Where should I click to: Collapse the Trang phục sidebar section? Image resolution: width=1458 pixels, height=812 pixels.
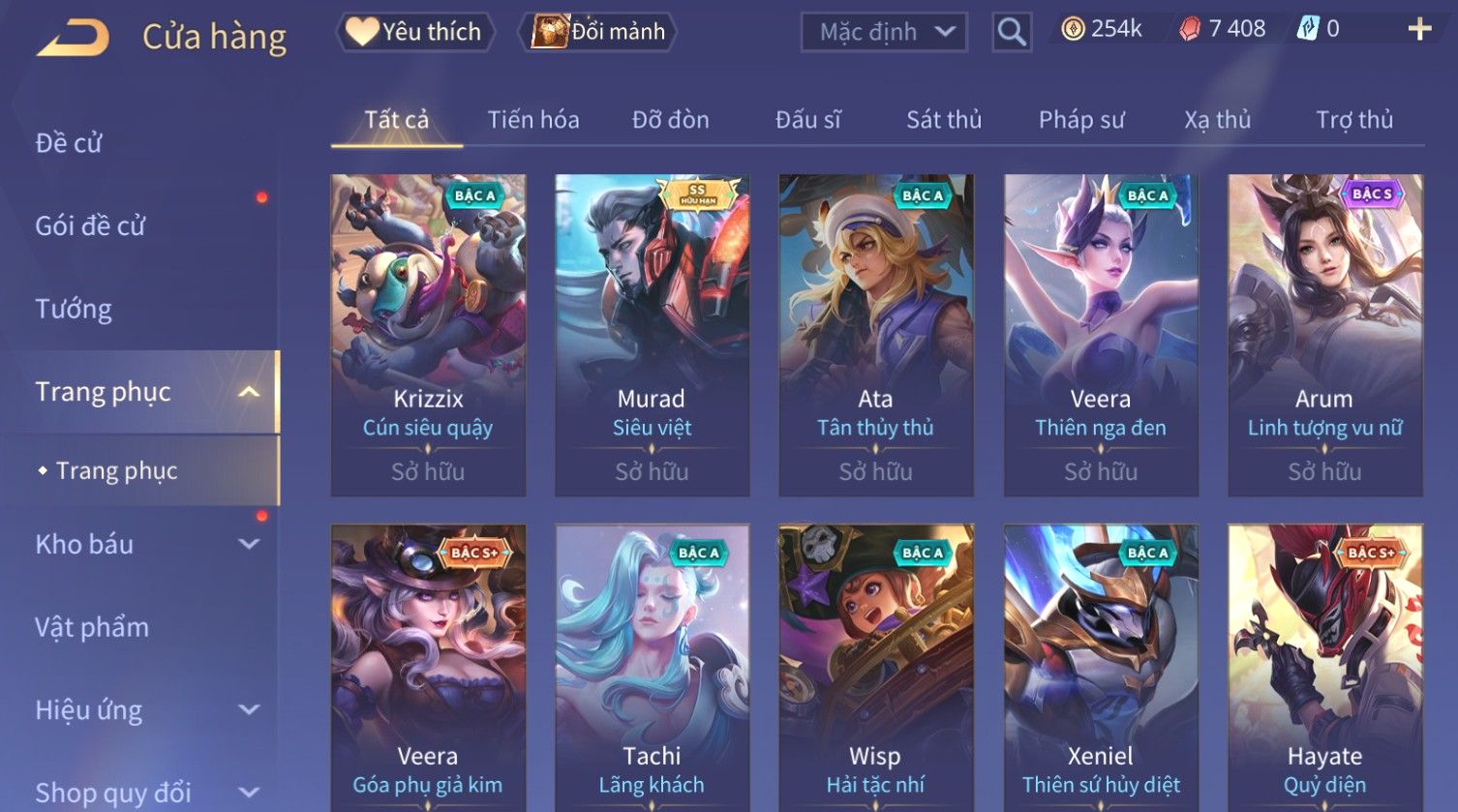click(x=249, y=392)
